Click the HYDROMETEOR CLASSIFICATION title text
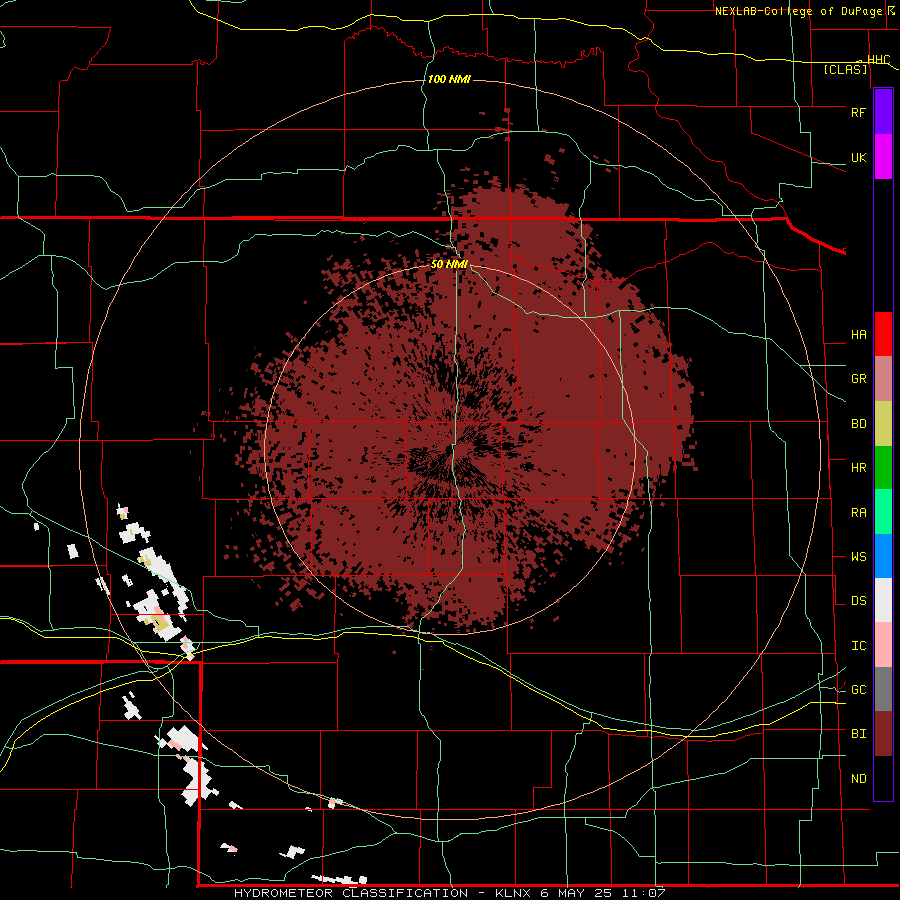 point(350,893)
